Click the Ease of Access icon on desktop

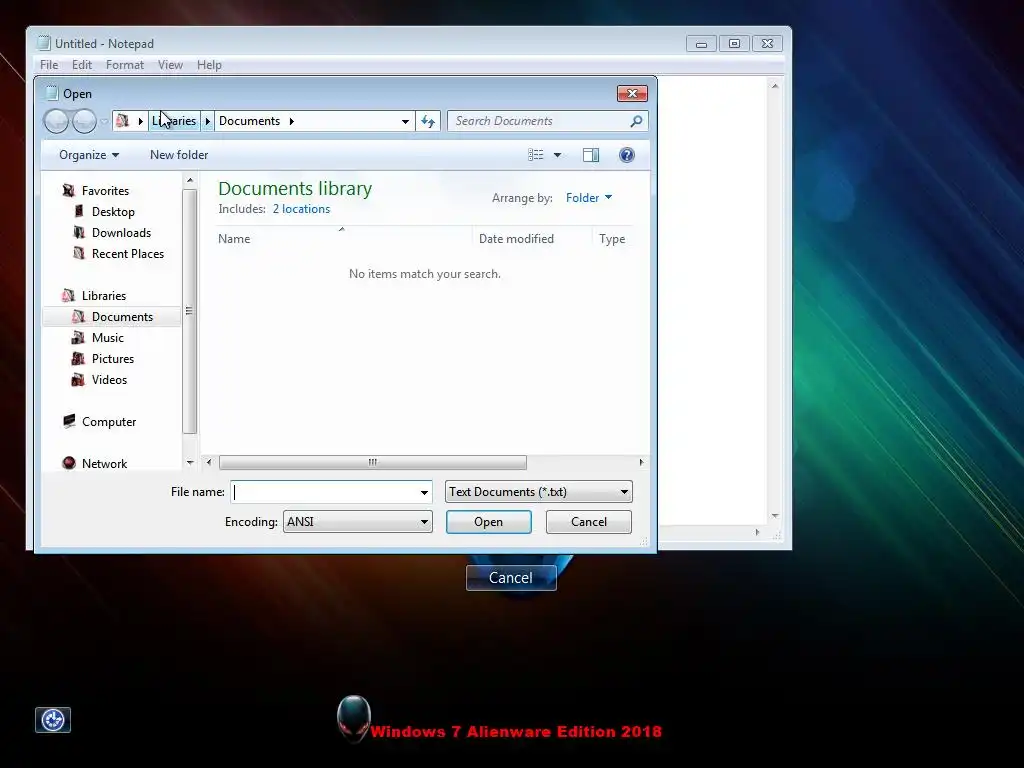[53, 720]
